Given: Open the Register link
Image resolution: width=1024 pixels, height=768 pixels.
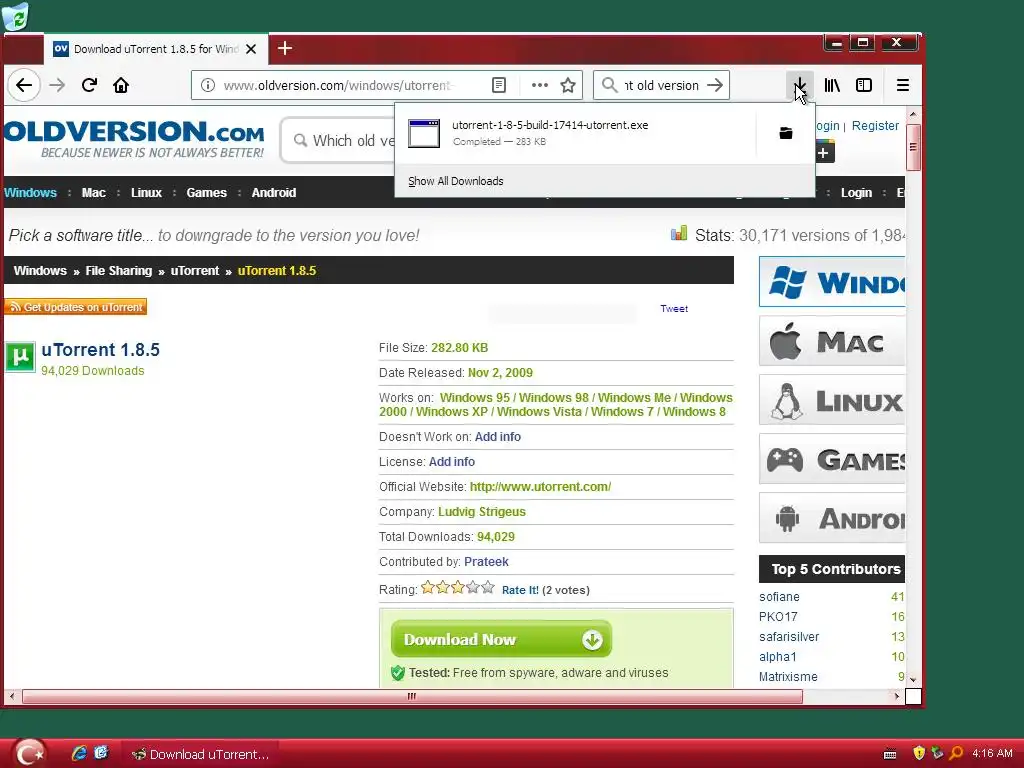Looking at the screenshot, I should [x=875, y=125].
